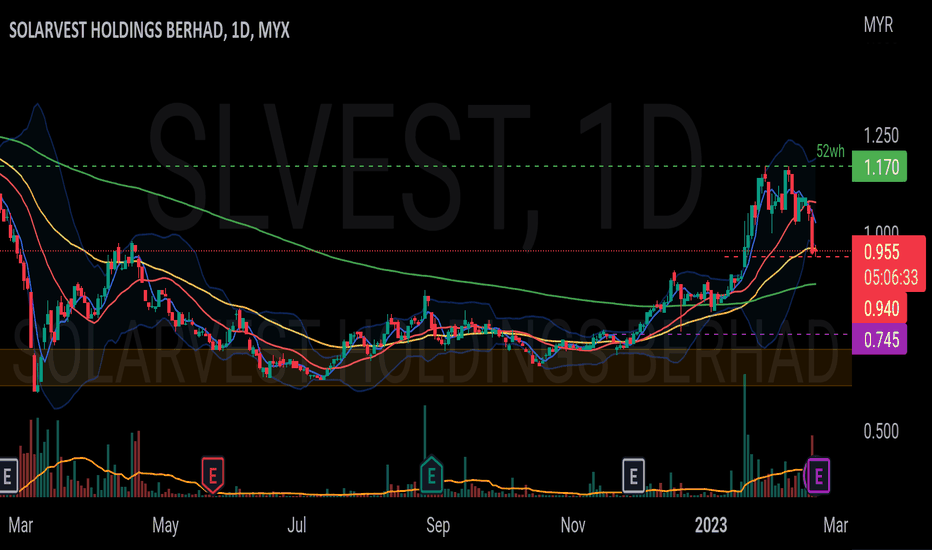932x550 pixels.
Task: Click the 2023 time axis label
Action: 711,526
